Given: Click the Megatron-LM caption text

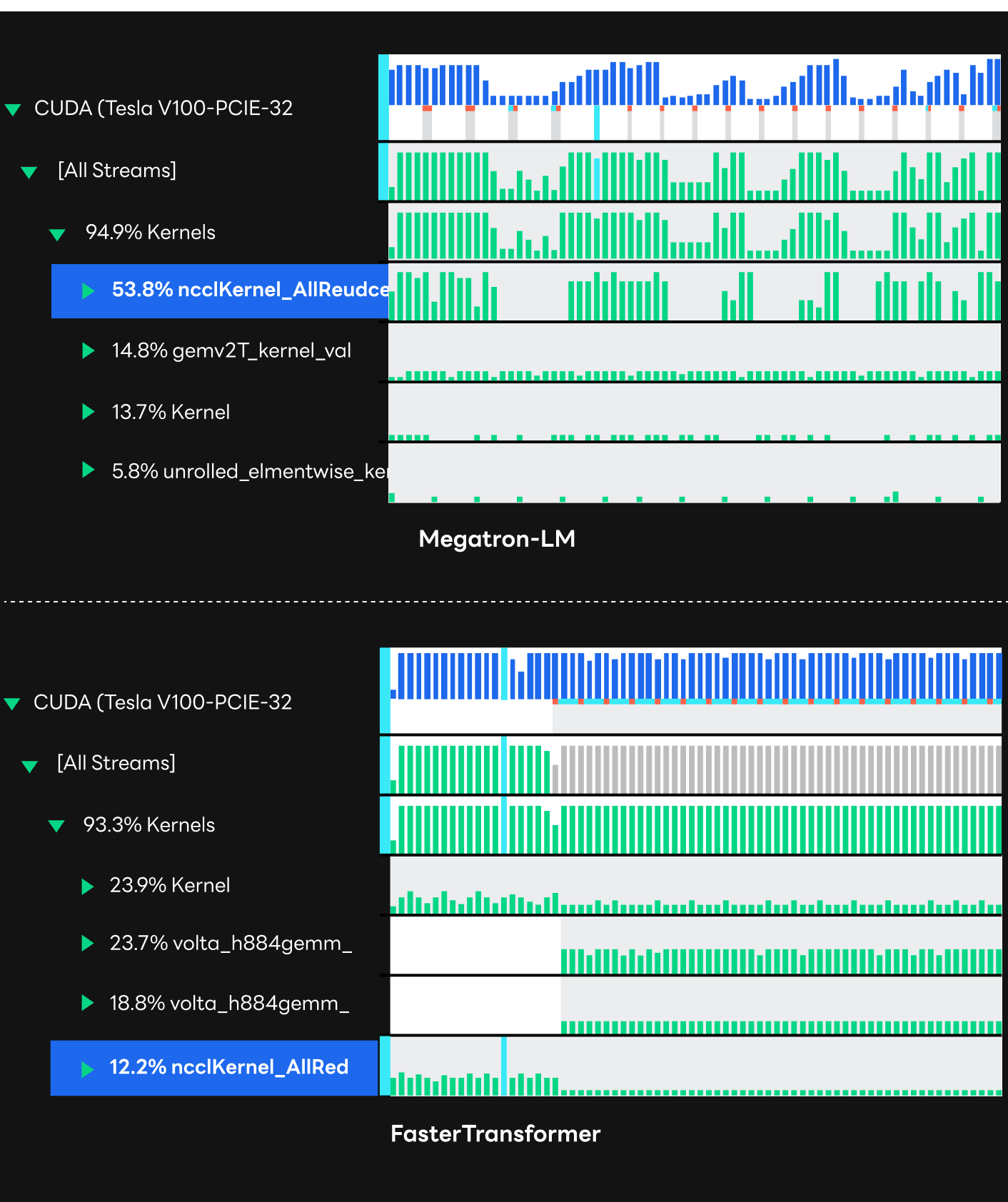Looking at the screenshot, I should coord(497,538).
